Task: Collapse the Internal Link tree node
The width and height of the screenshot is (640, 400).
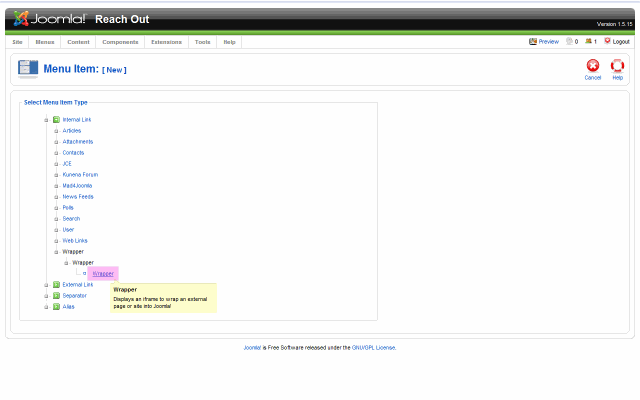Action: [x=46, y=120]
